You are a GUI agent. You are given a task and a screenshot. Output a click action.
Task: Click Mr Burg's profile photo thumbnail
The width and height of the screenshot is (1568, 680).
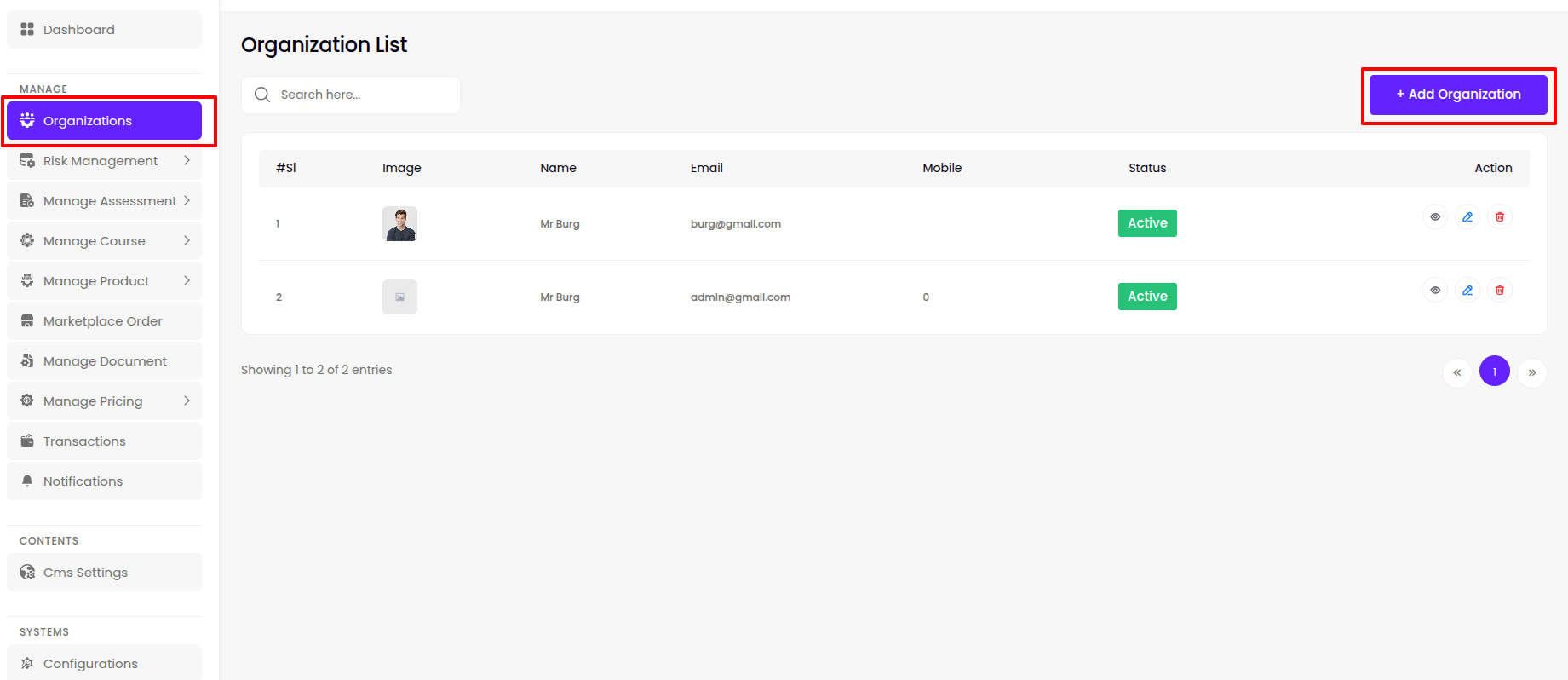click(399, 224)
